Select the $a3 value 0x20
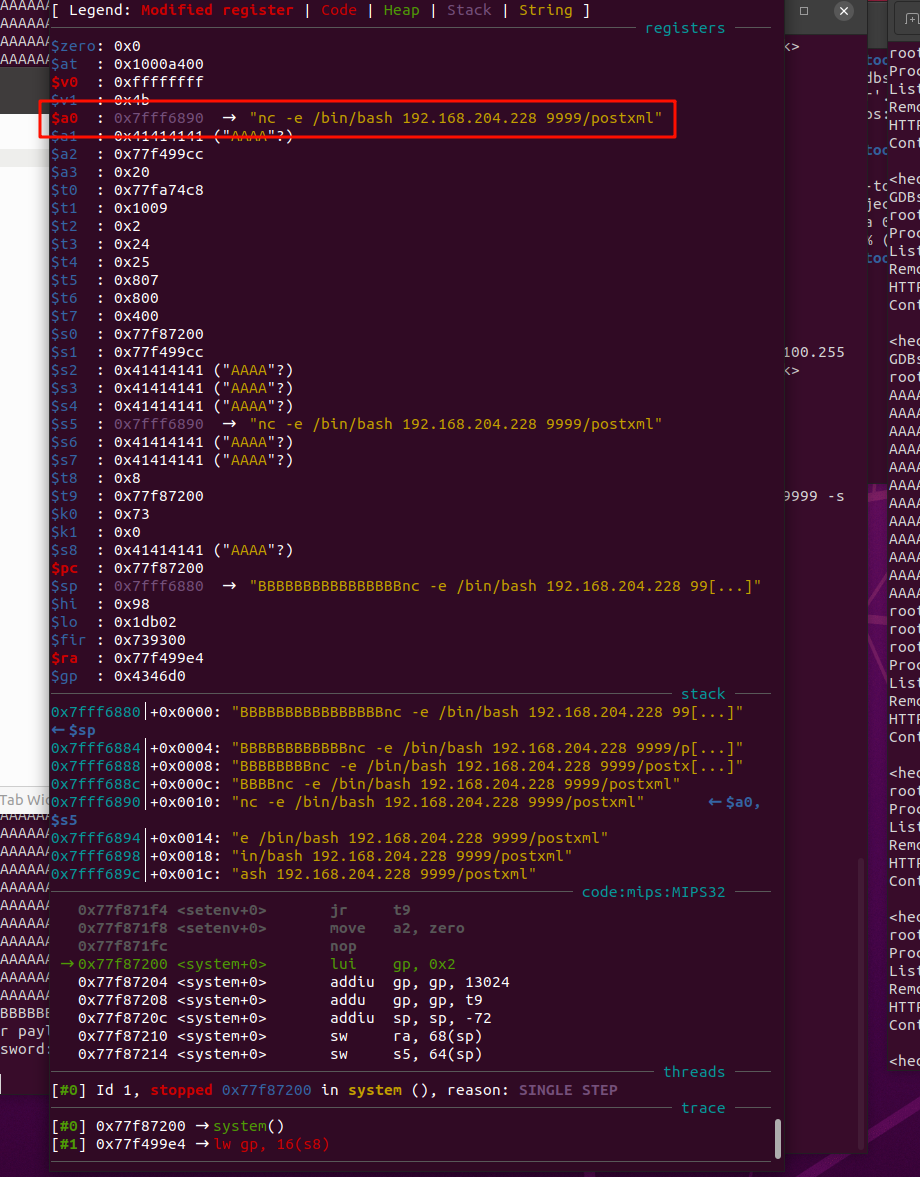This screenshot has width=920, height=1177. click(131, 173)
